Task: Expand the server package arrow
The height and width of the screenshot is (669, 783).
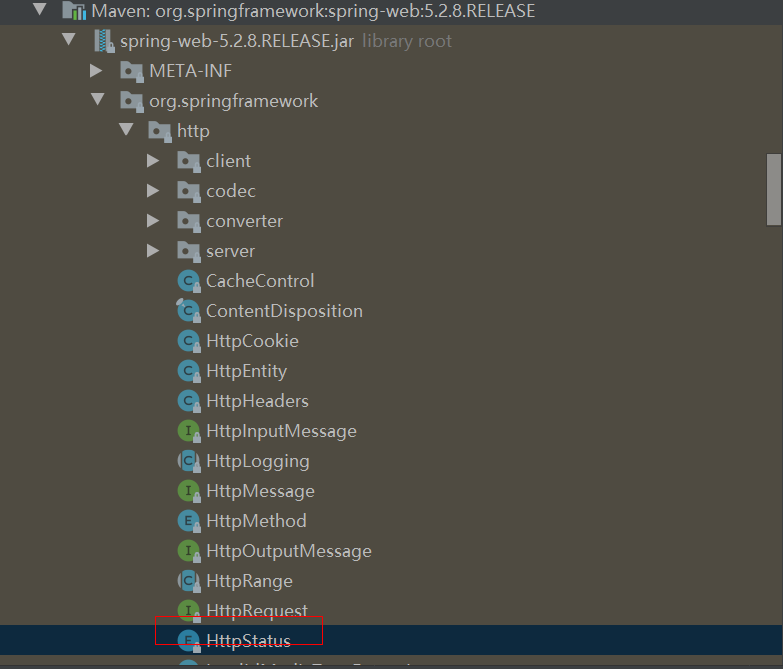Action: [153, 250]
